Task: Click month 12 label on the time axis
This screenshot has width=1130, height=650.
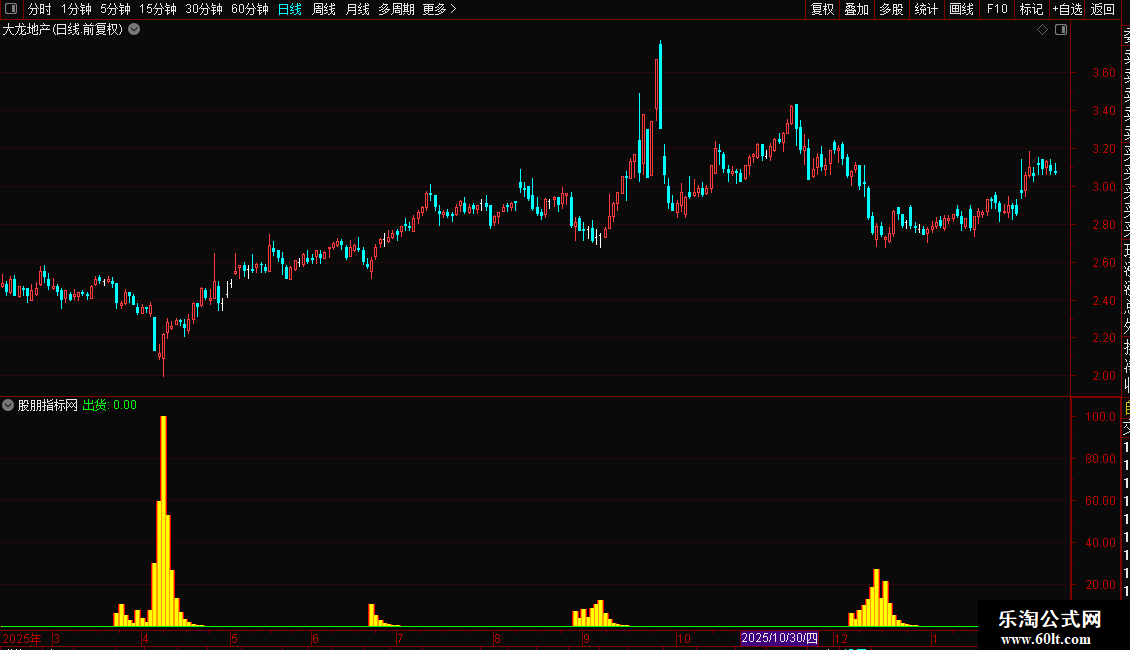Action: coord(840,638)
